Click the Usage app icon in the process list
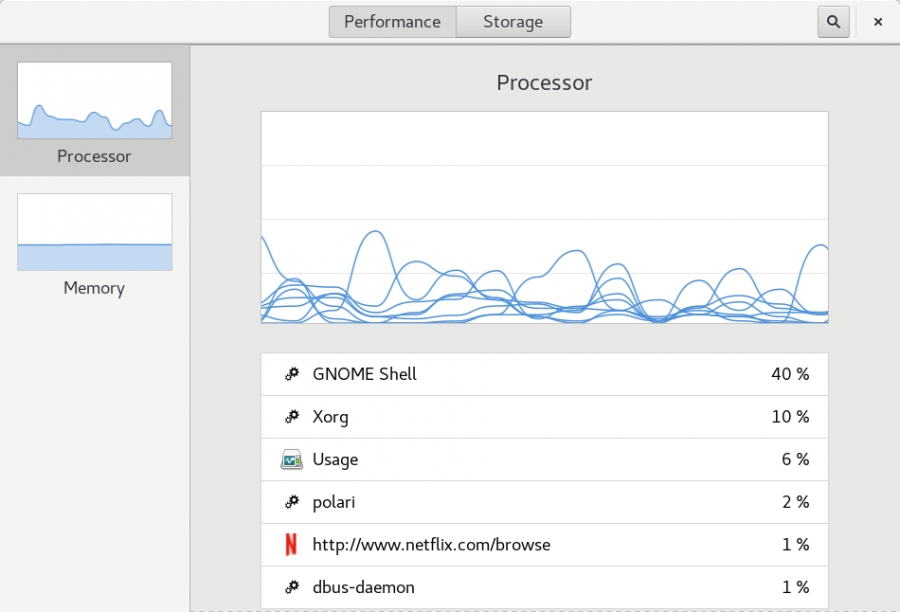This screenshot has width=900, height=612. click(x=291, y=459)
